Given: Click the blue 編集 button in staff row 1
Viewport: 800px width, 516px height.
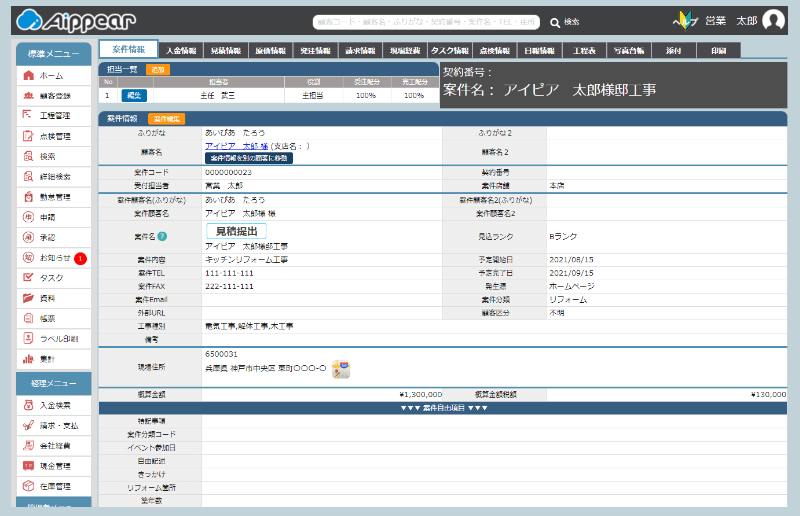Looking at the screenshot, I should (134, 95).
